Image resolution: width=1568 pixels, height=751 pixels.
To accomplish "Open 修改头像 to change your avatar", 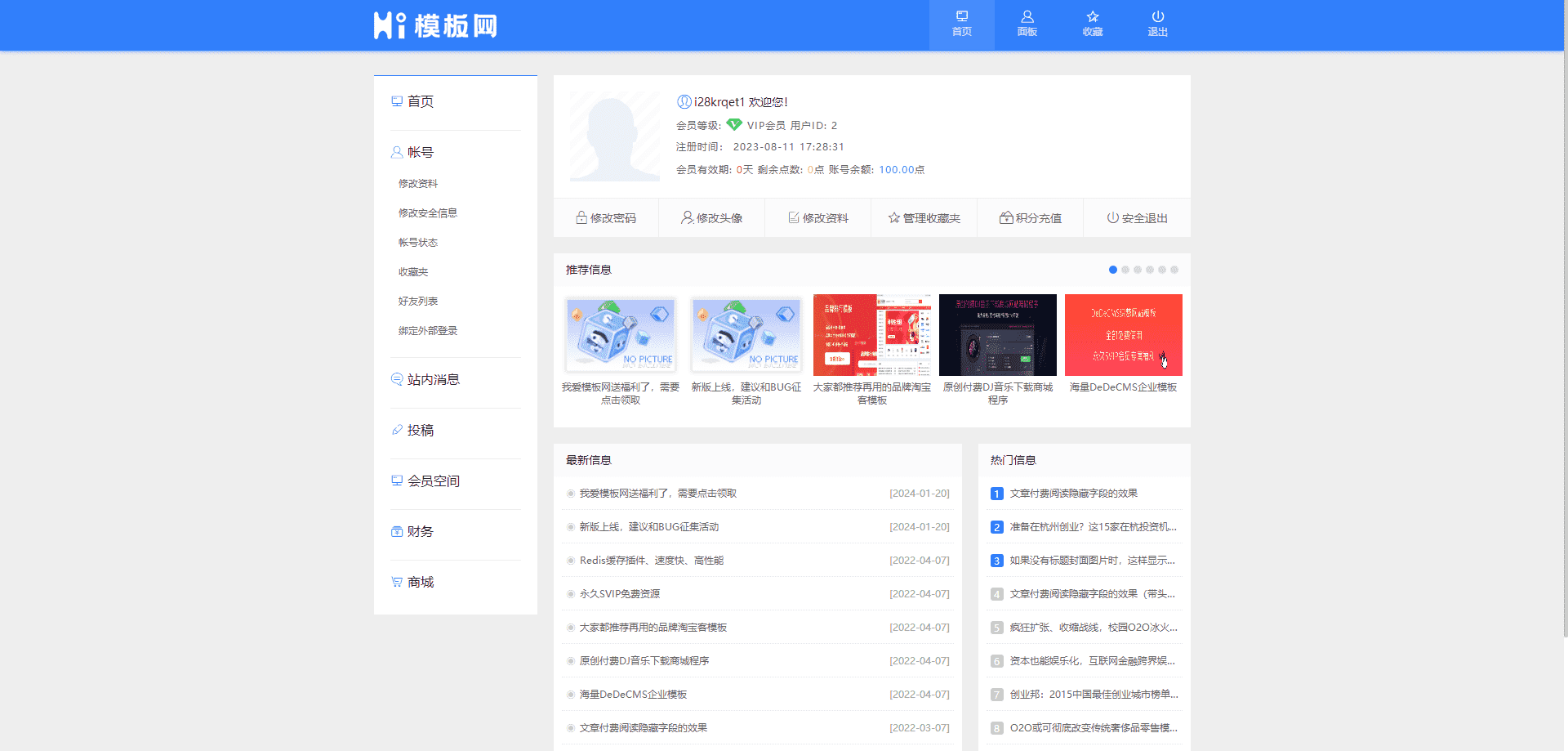I will [x=711, y=217].
